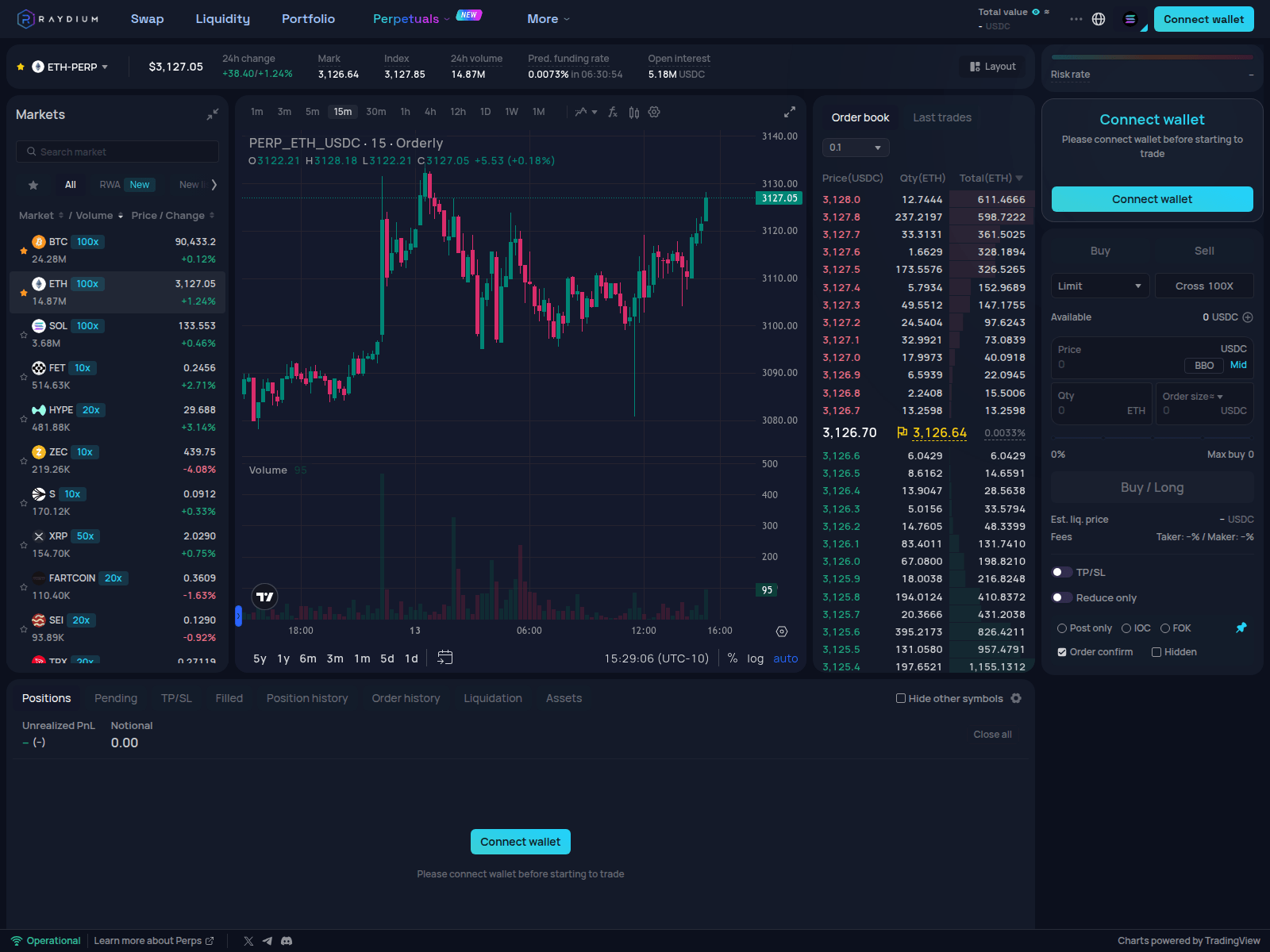The height and width of the screenshot is (952, 1270).
Task: Select the Sell order tab
Action: (1204, 251)
